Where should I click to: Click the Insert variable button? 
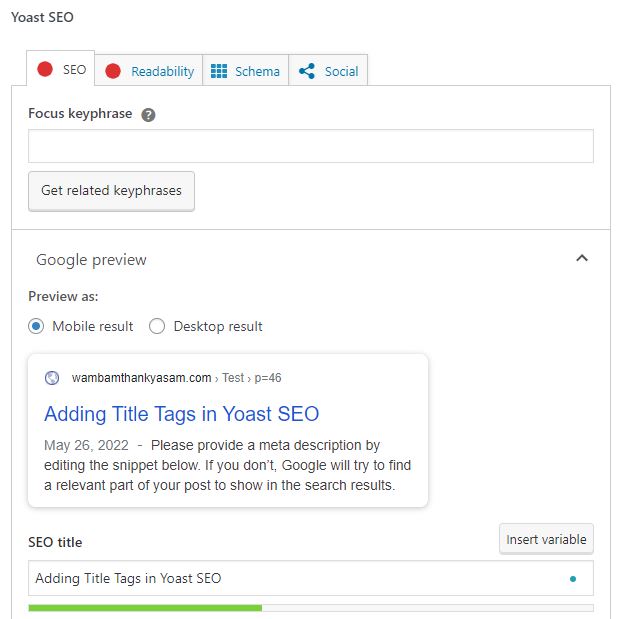[546, 539]
